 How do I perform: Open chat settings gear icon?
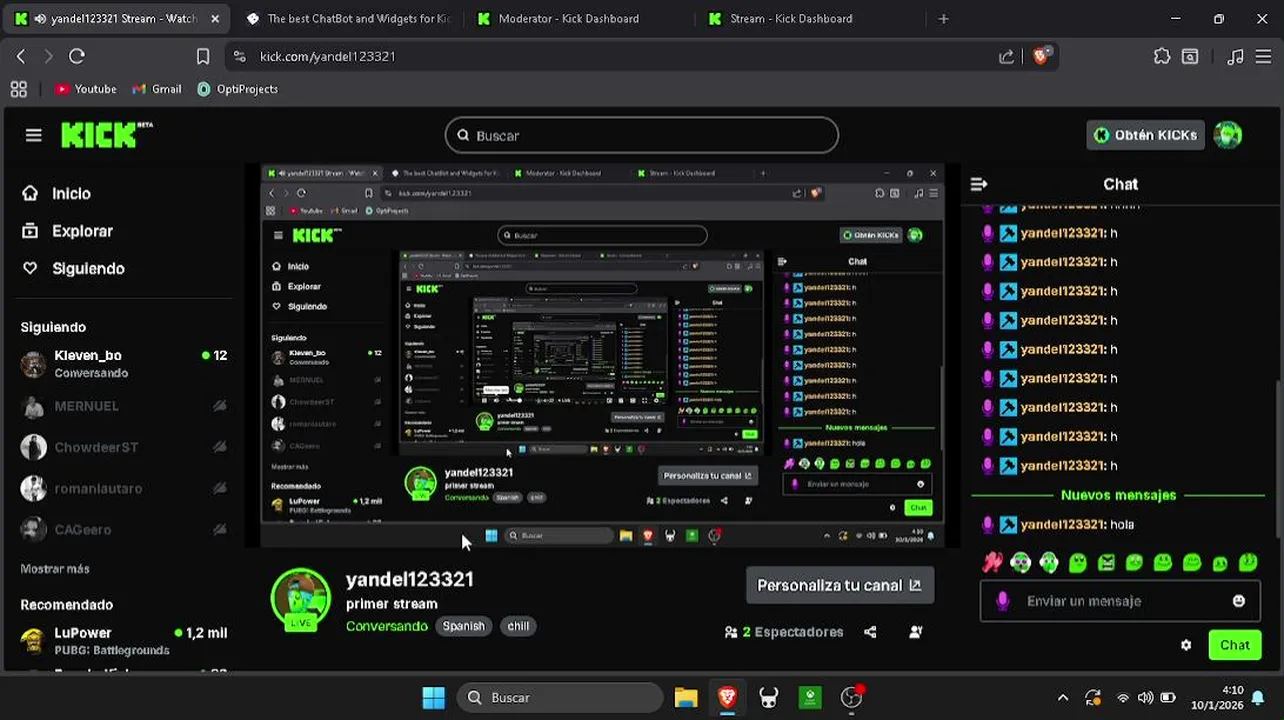pyautogui.click(x=1186, y=645)
